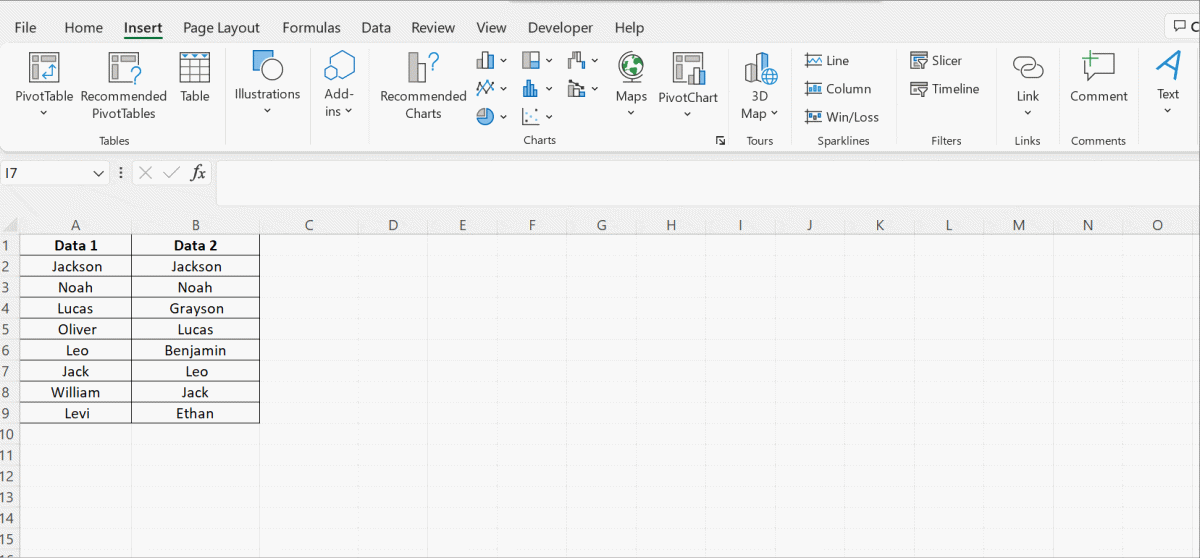Select the 3D Map icon
Viewport: 1200px width, 558px height.
click(760, 68)
